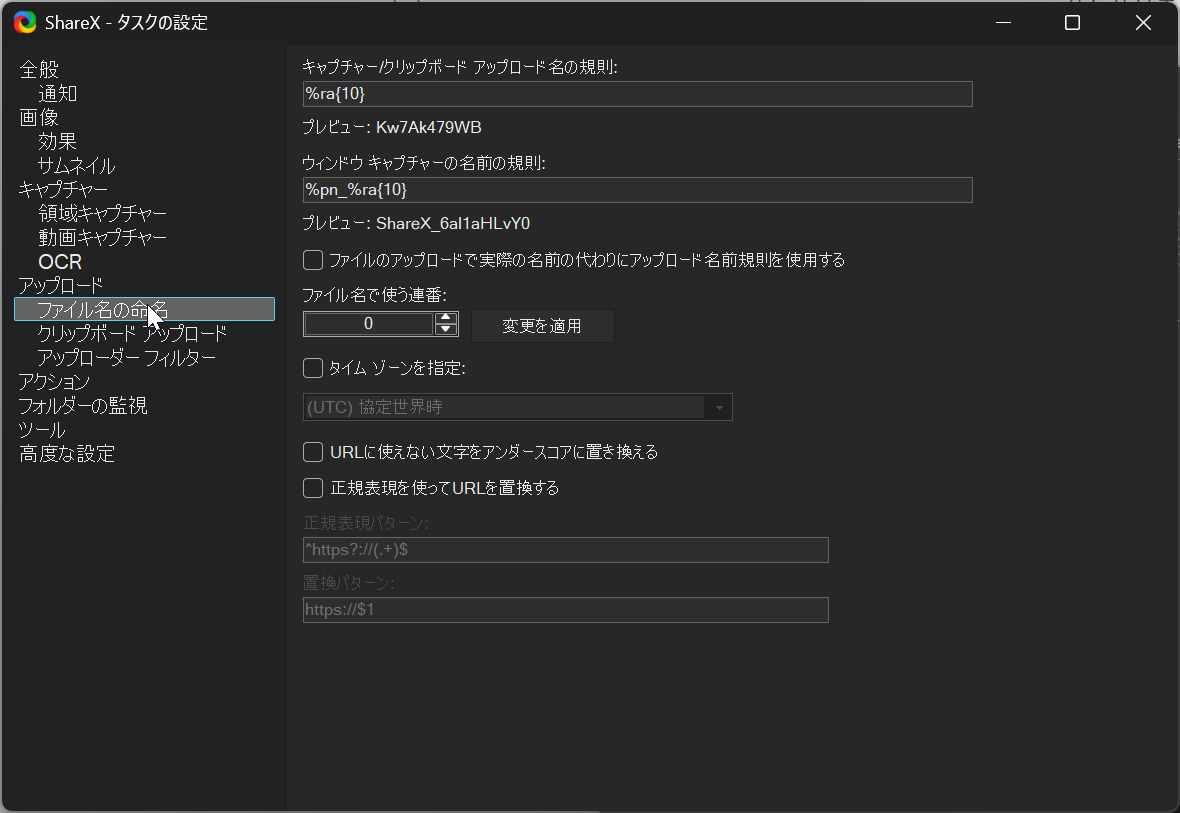Increase the sequence number with up arrow
Viewport: 1180px width, 813px height.
(x=446, y=318)
